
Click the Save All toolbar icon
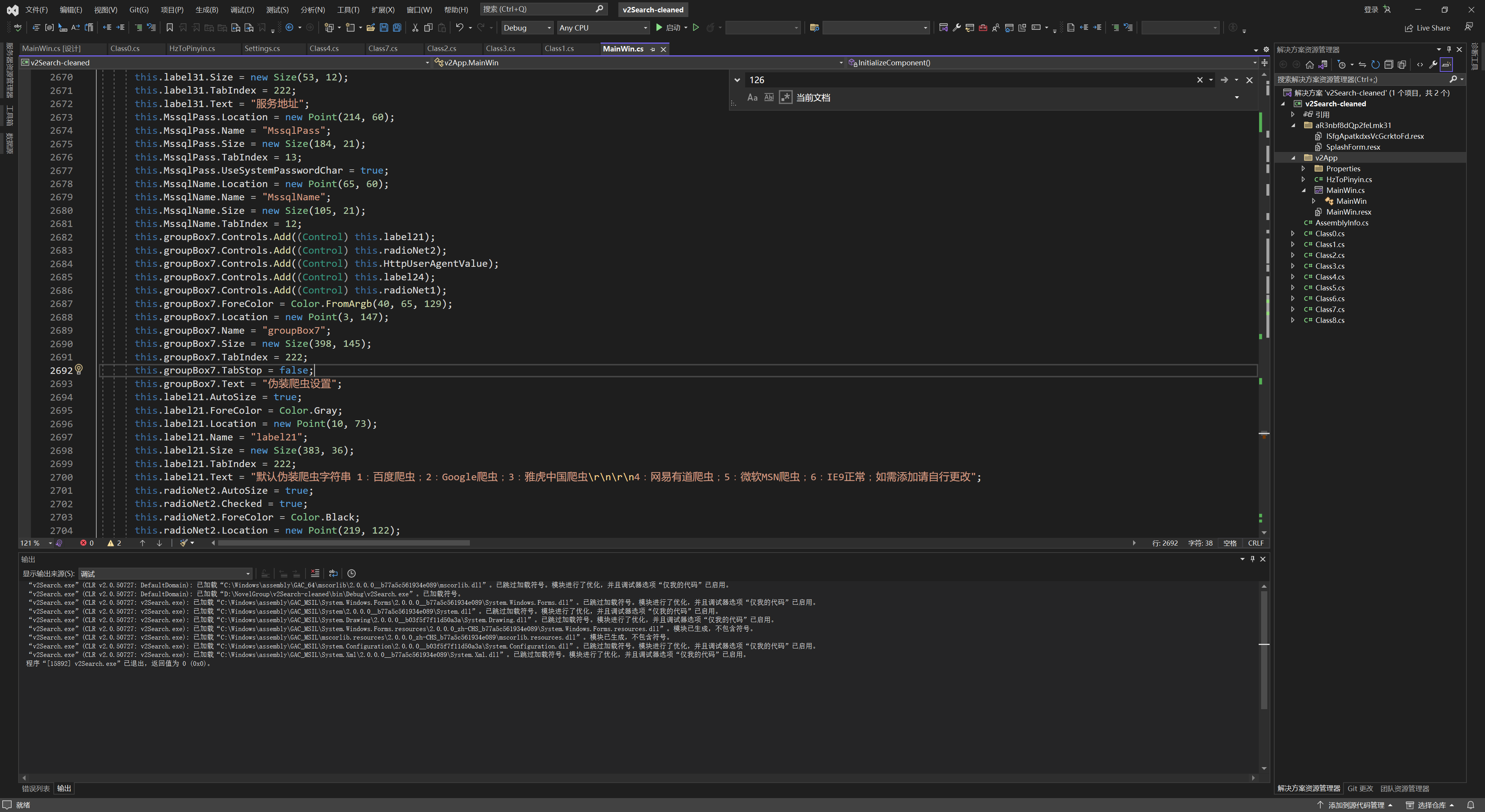(397, 28)
